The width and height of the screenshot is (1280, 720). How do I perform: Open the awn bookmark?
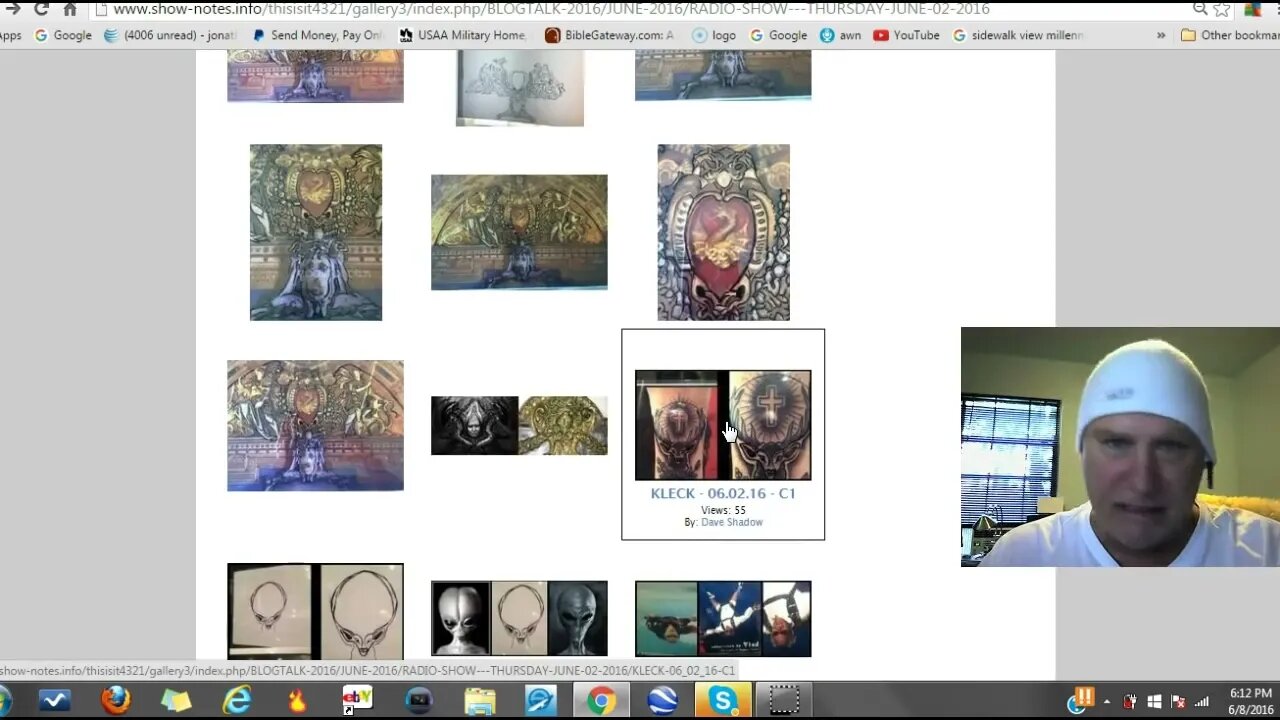click(840, 35)
